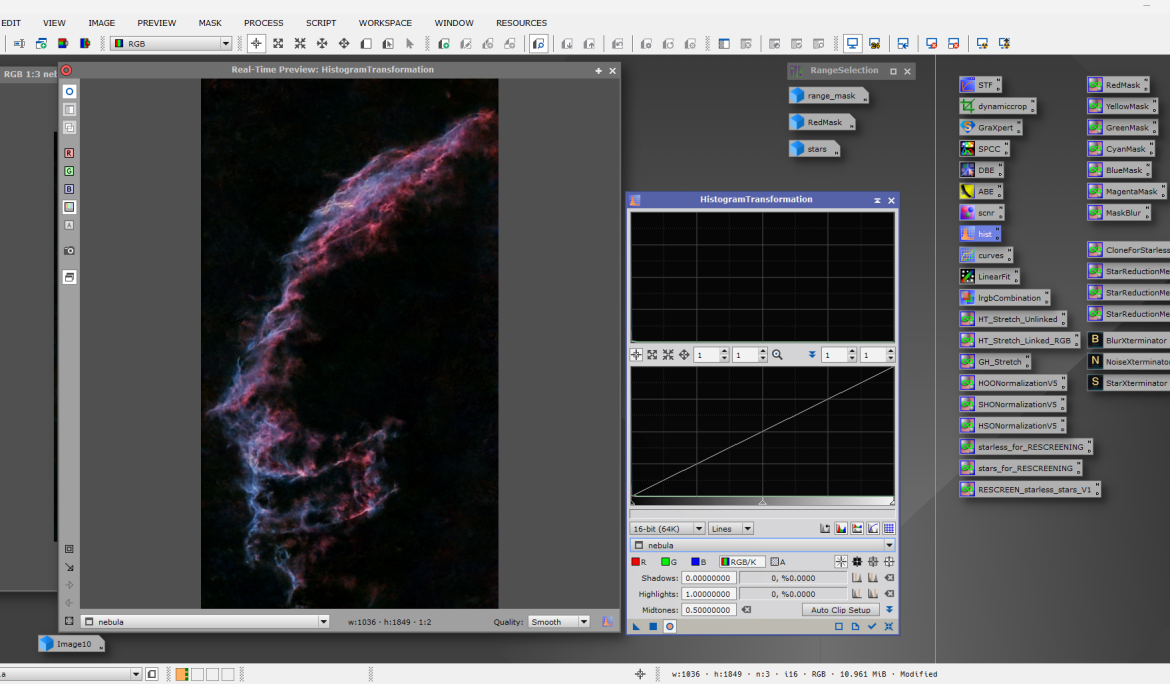1170x684 pixels.
Task: Click the histogram zoom magnifier icon
Action: point(777,355)
